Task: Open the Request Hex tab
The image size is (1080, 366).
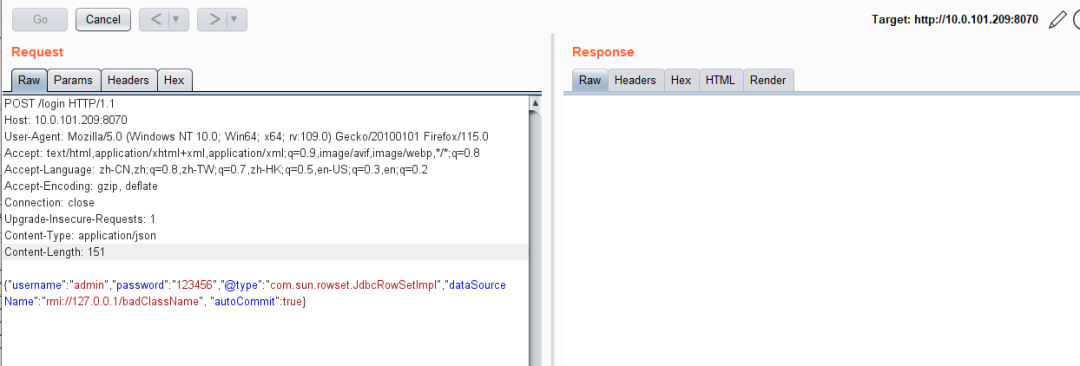Action: (174, 80)
